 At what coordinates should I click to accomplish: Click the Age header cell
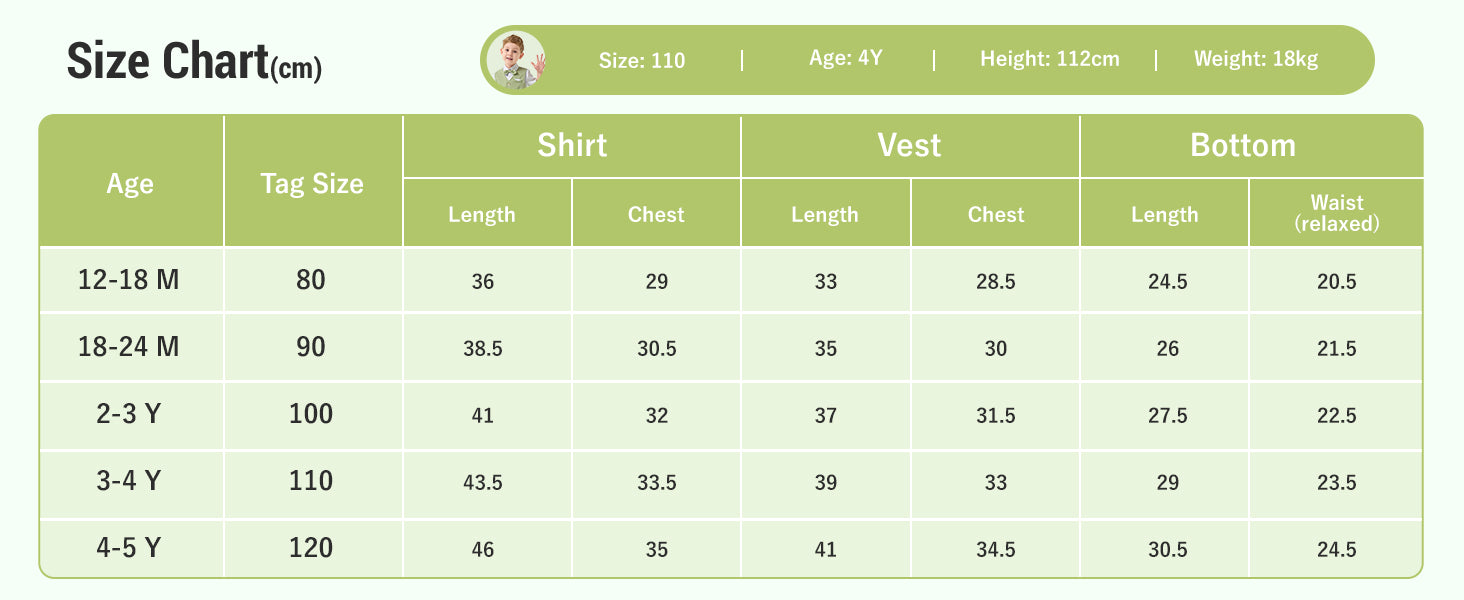click(x=131, y=182)
